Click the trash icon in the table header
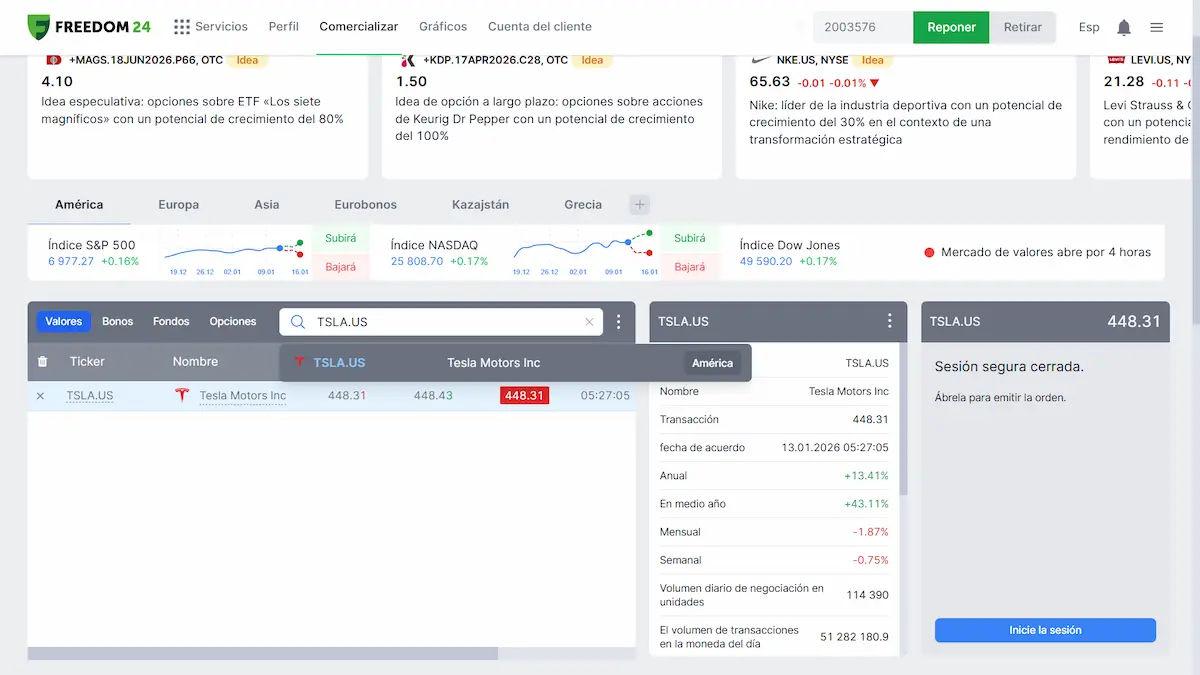Image resolution: width=1200 pixels, height=675 pixels. [42, 362]
